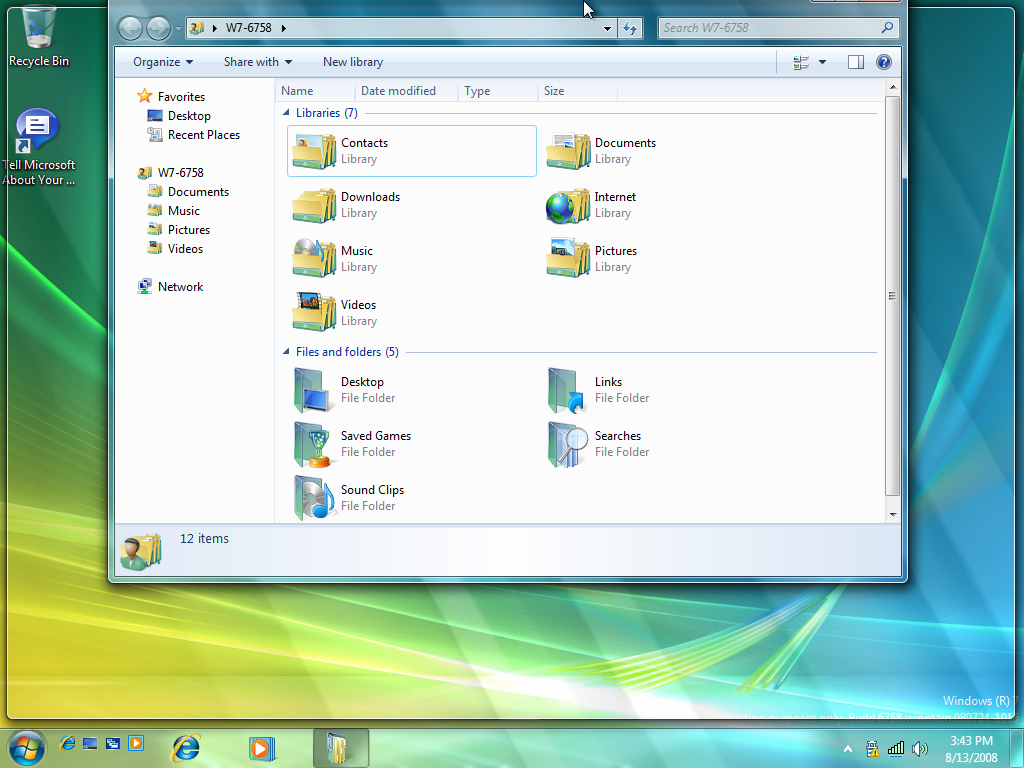Launch Internet Explorer from the taskbar
Screen dimensions: 1024x768
(x=186, y=747)
